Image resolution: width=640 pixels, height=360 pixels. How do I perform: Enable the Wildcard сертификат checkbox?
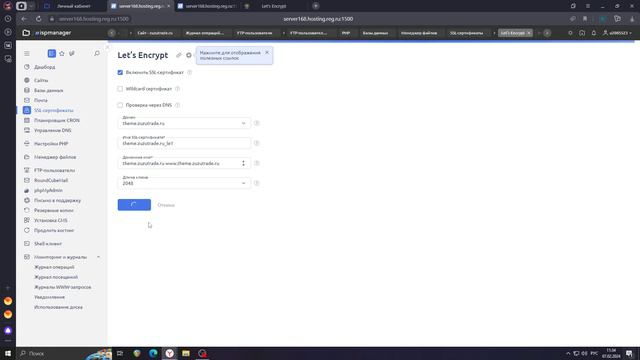point(120,89)
